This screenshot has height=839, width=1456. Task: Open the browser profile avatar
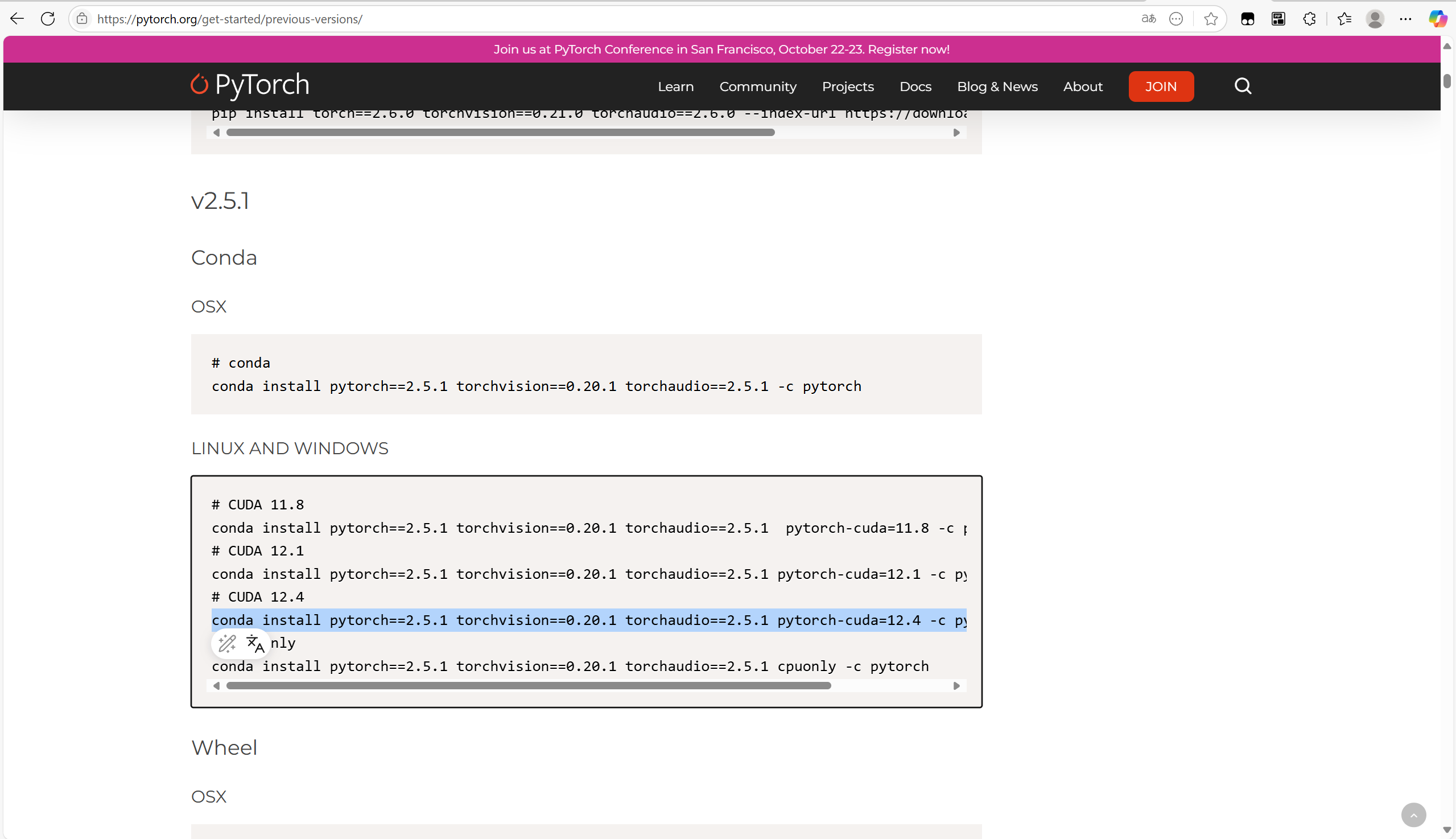1375,19
